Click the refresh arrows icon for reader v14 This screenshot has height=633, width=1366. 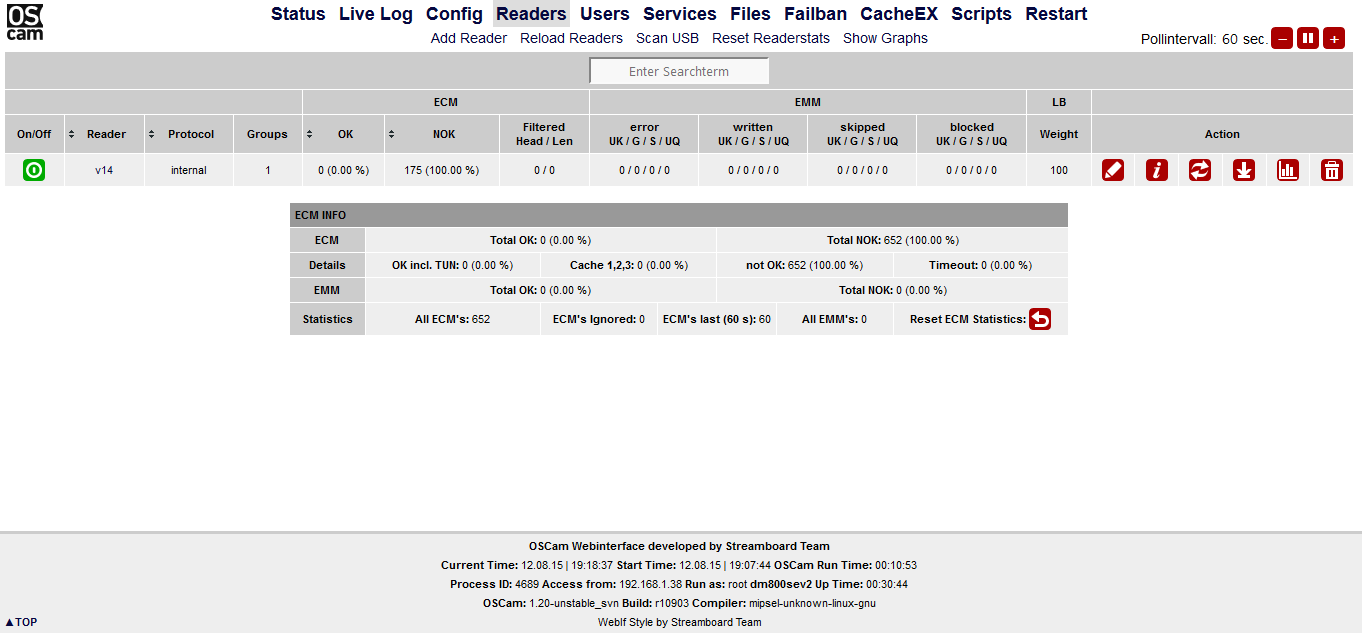coord(1200,170)
